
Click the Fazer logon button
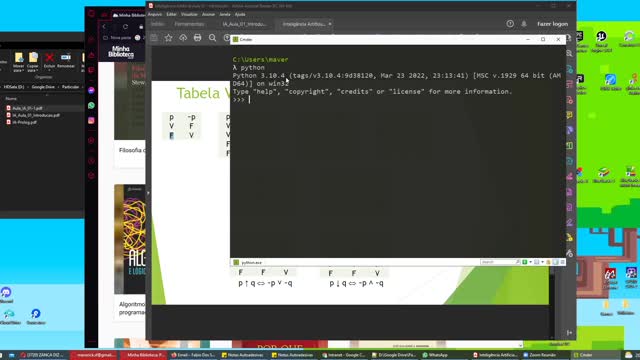(x=552, y=24)
